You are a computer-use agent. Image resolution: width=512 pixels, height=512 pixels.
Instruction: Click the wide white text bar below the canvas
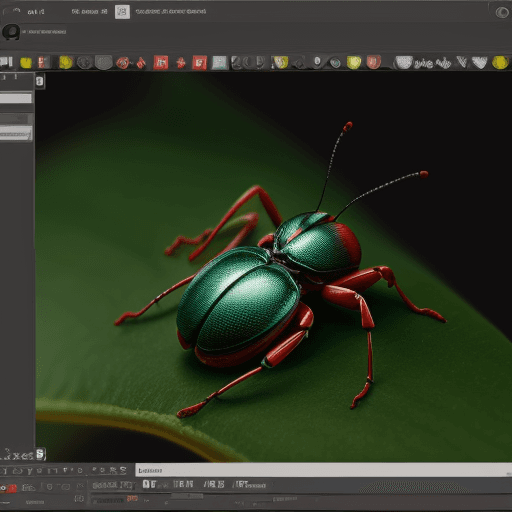(323, 470)
